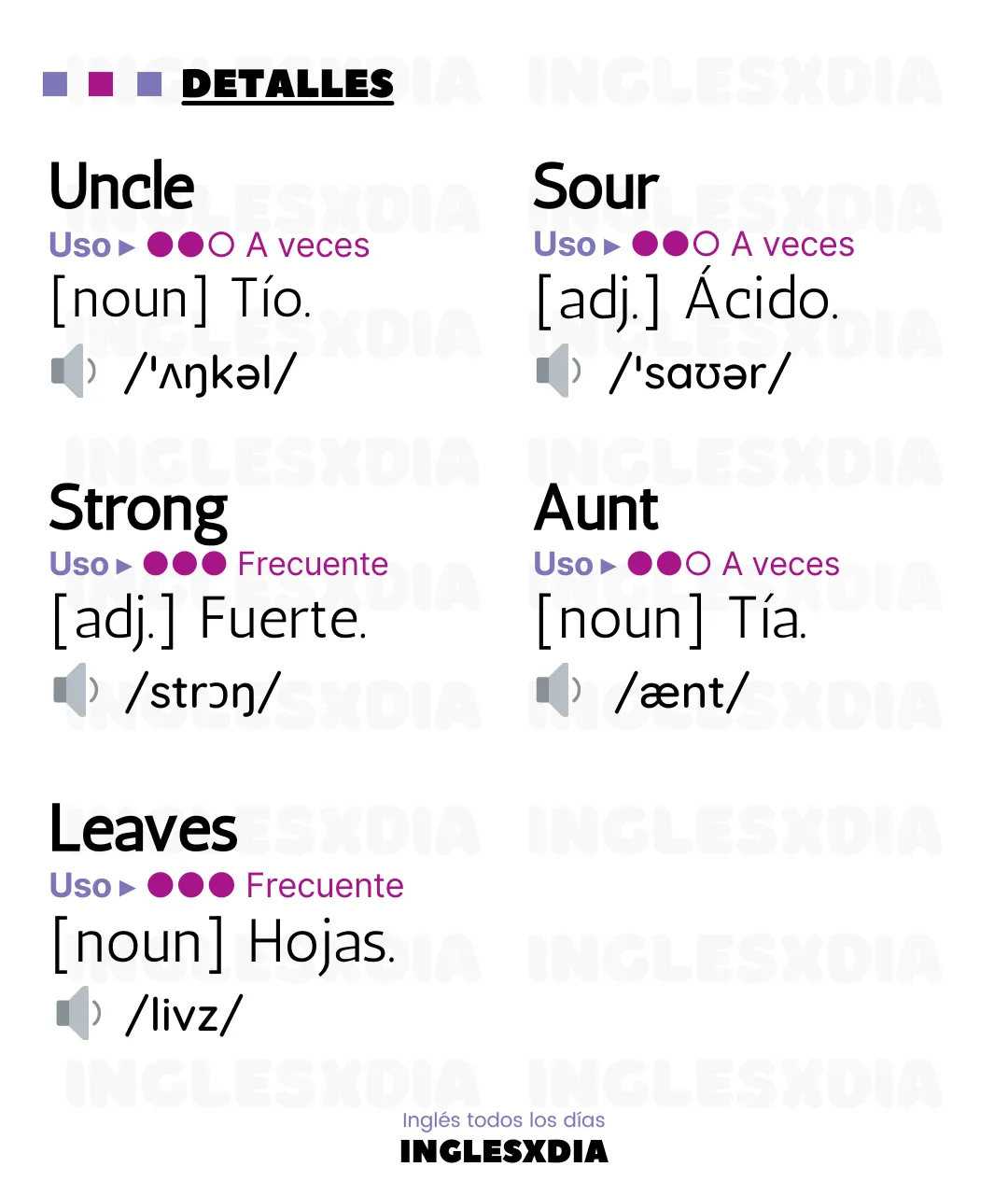Click the speaker icon beside /livz/
The height and width of the screenshot is (1195, 1008).
(x=78, y=1012)
